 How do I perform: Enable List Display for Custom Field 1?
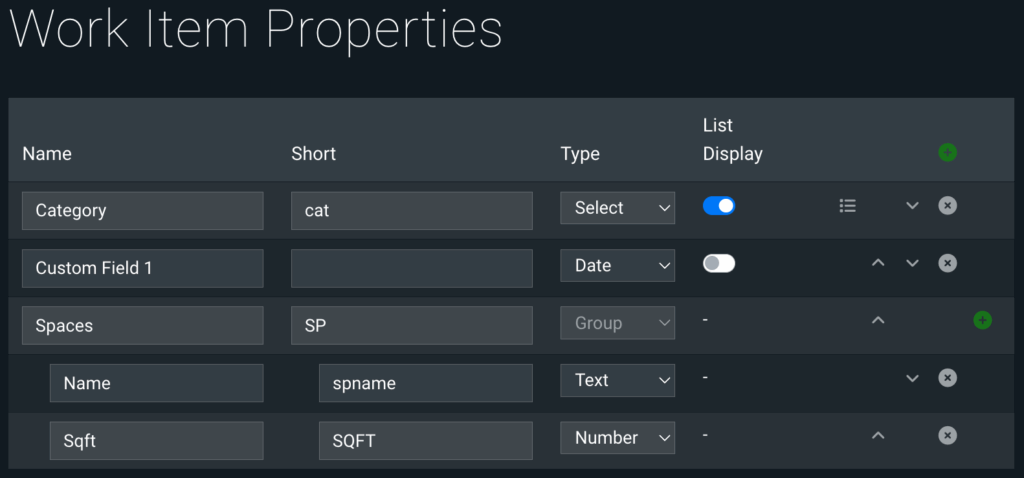(719, 264)
